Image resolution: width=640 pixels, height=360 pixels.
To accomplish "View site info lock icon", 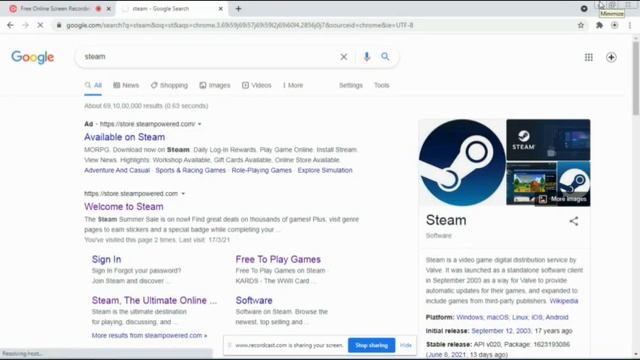I will tap(59, 25).
